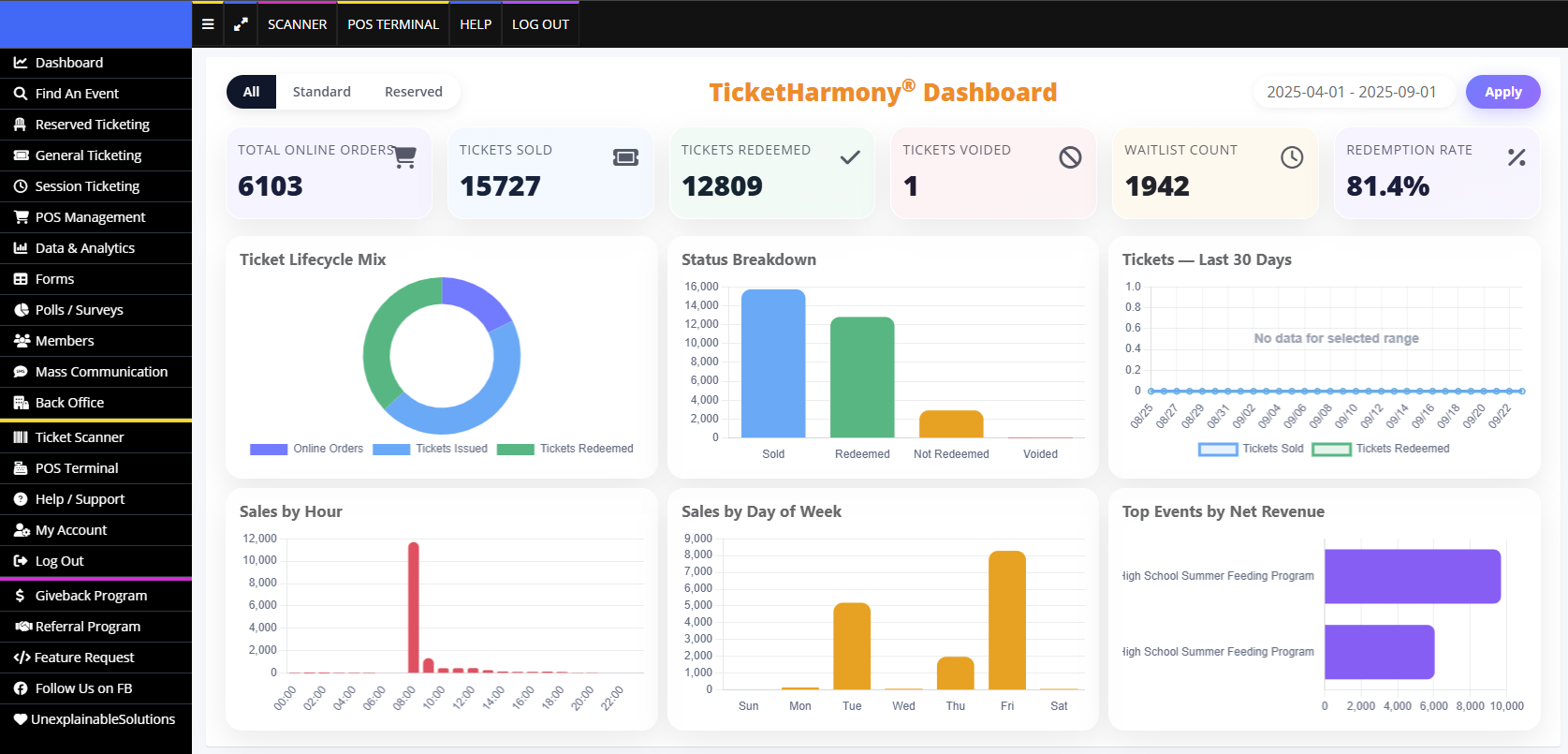
Task: Click the ban icon on Tickets Voided card
Action: [1070, 157]
